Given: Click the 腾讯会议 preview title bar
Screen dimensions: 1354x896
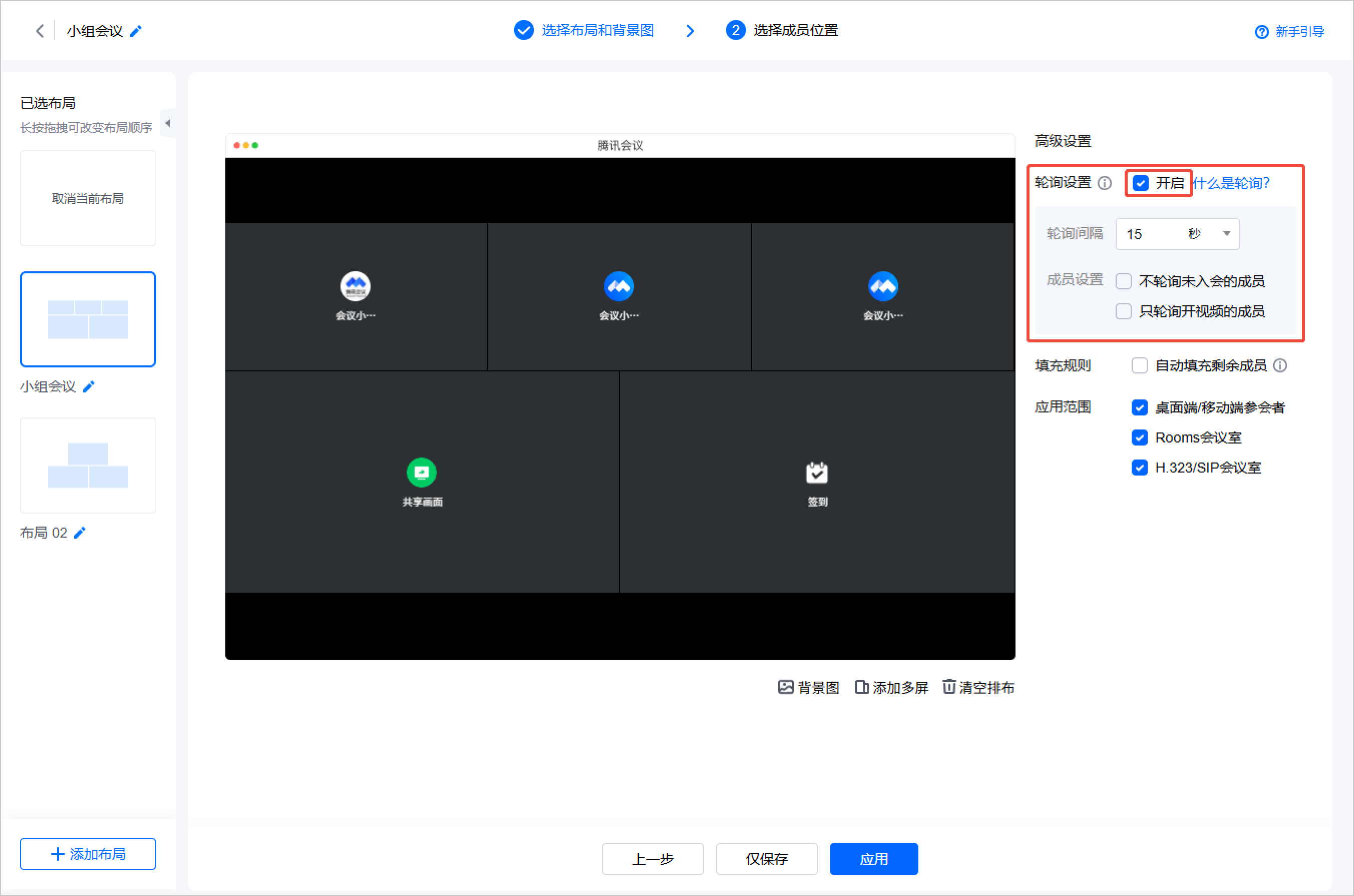Looking at the screenshot, I should point(620,146).
